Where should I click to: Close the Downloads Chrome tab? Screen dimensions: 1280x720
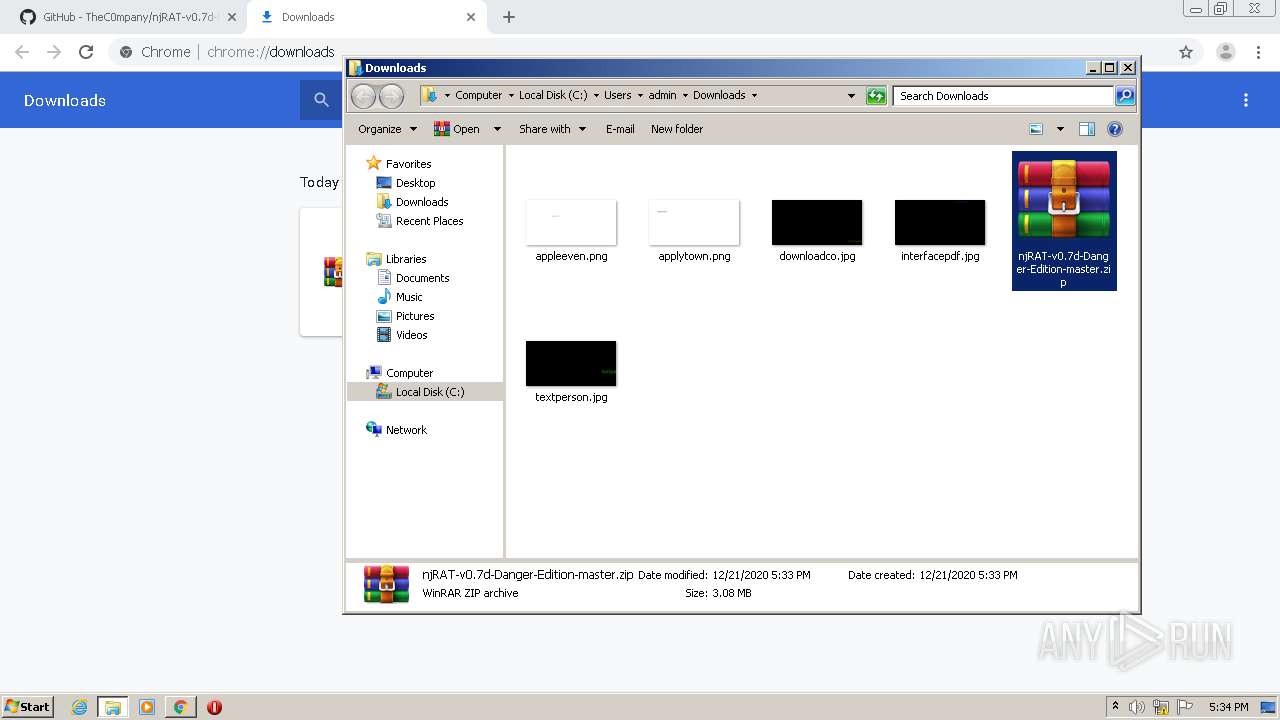[x=471, y=17]
